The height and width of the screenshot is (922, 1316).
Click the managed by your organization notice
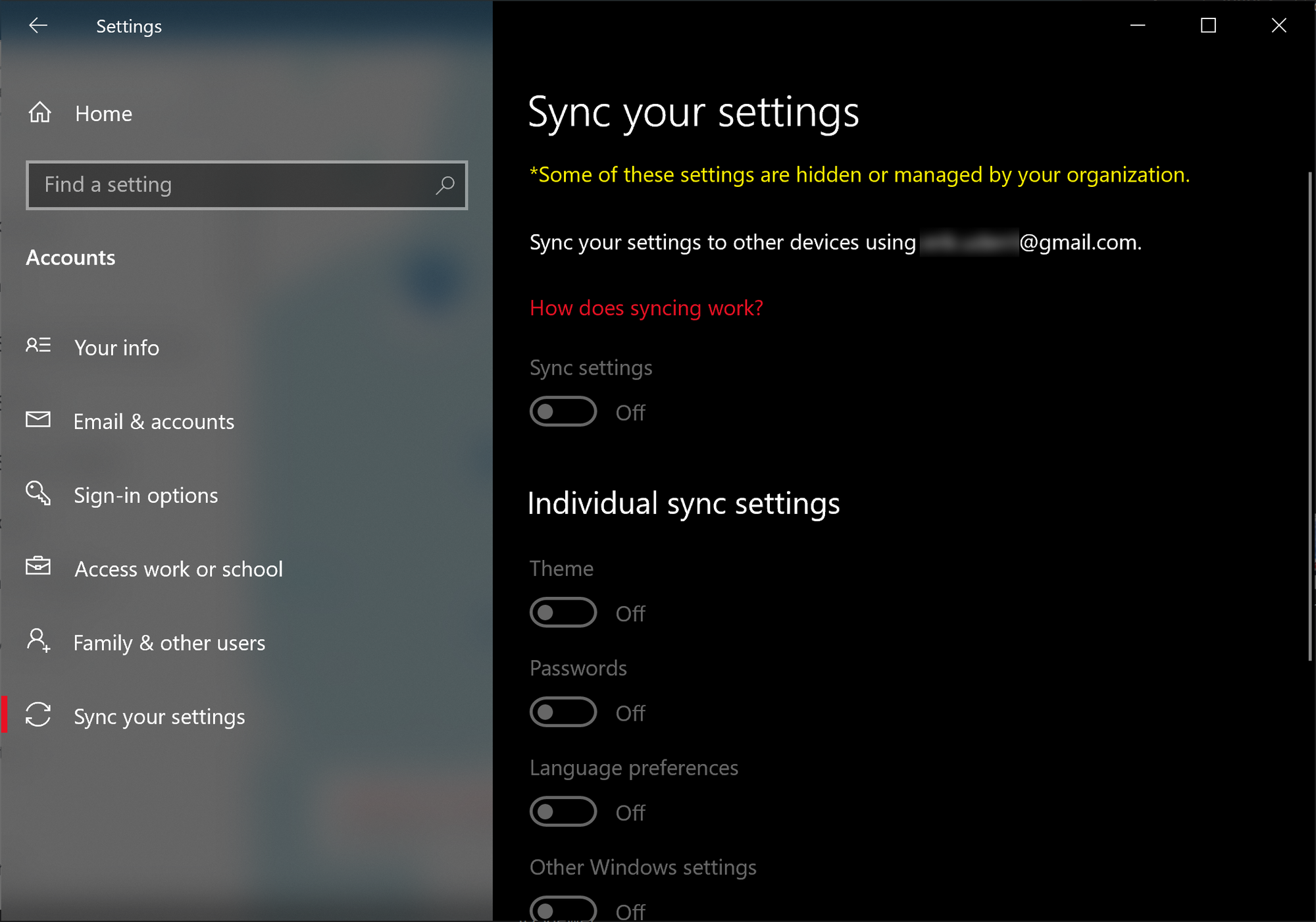coord(860,175)
